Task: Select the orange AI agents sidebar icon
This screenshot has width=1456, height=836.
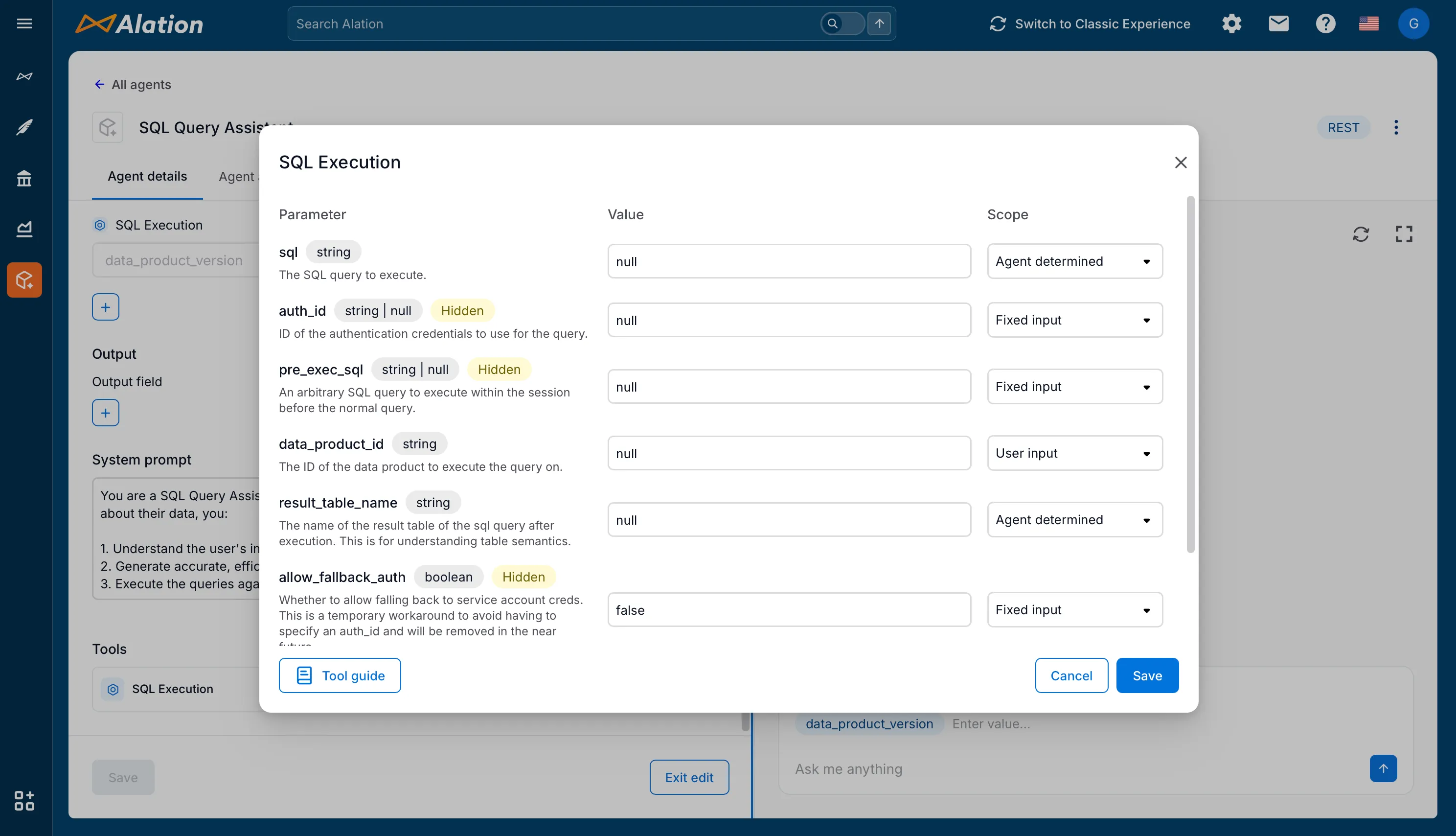Action: tap(24, 279)
